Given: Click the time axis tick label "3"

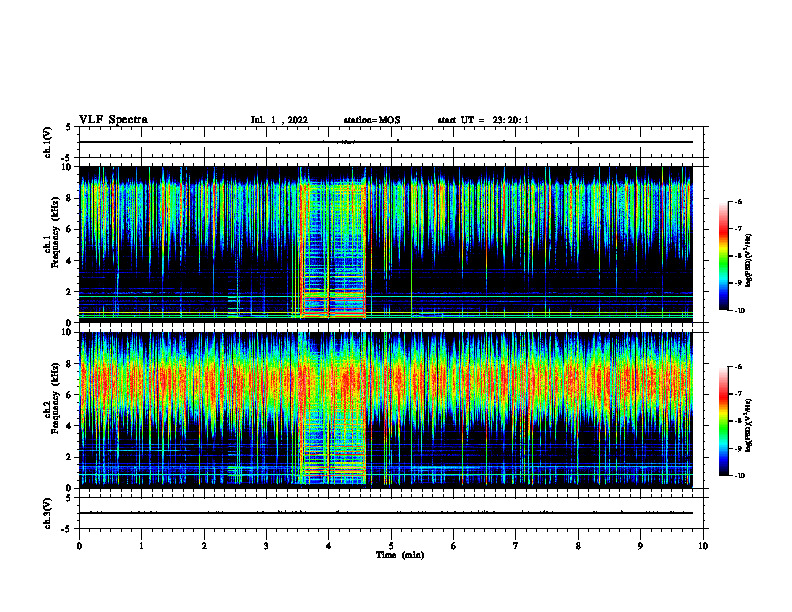Looking at the screenshot, I should 266,545.
